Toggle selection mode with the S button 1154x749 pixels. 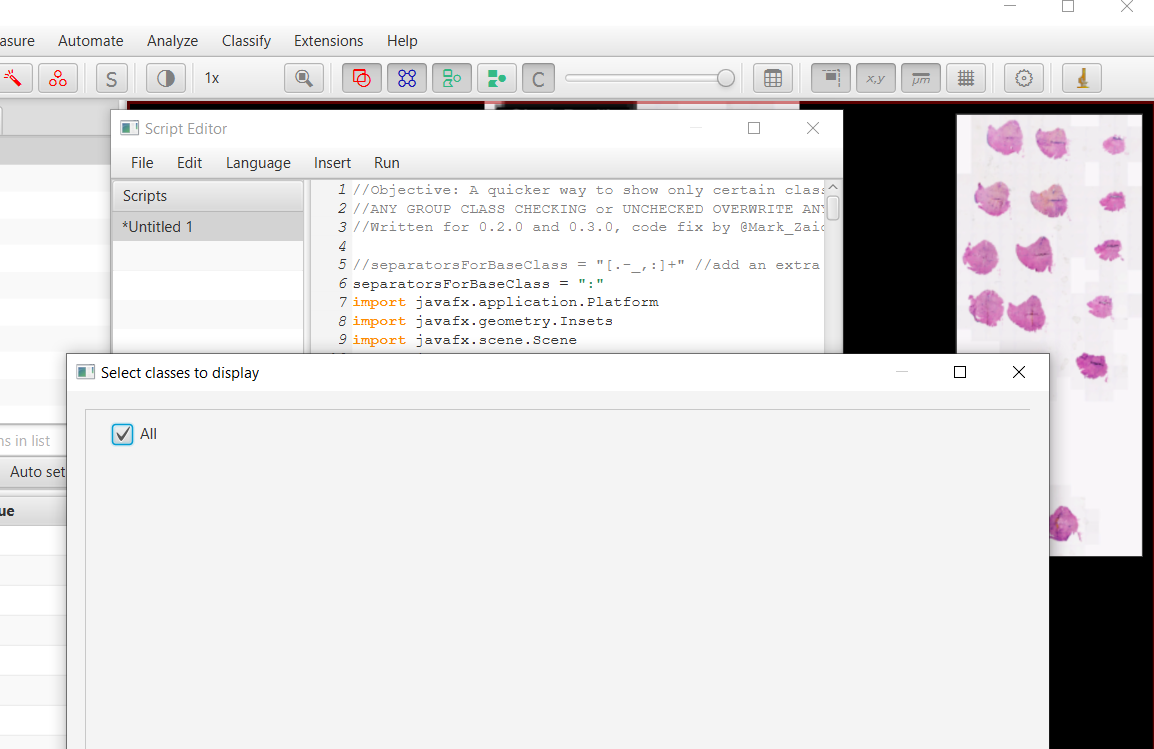tap(111, 77)
